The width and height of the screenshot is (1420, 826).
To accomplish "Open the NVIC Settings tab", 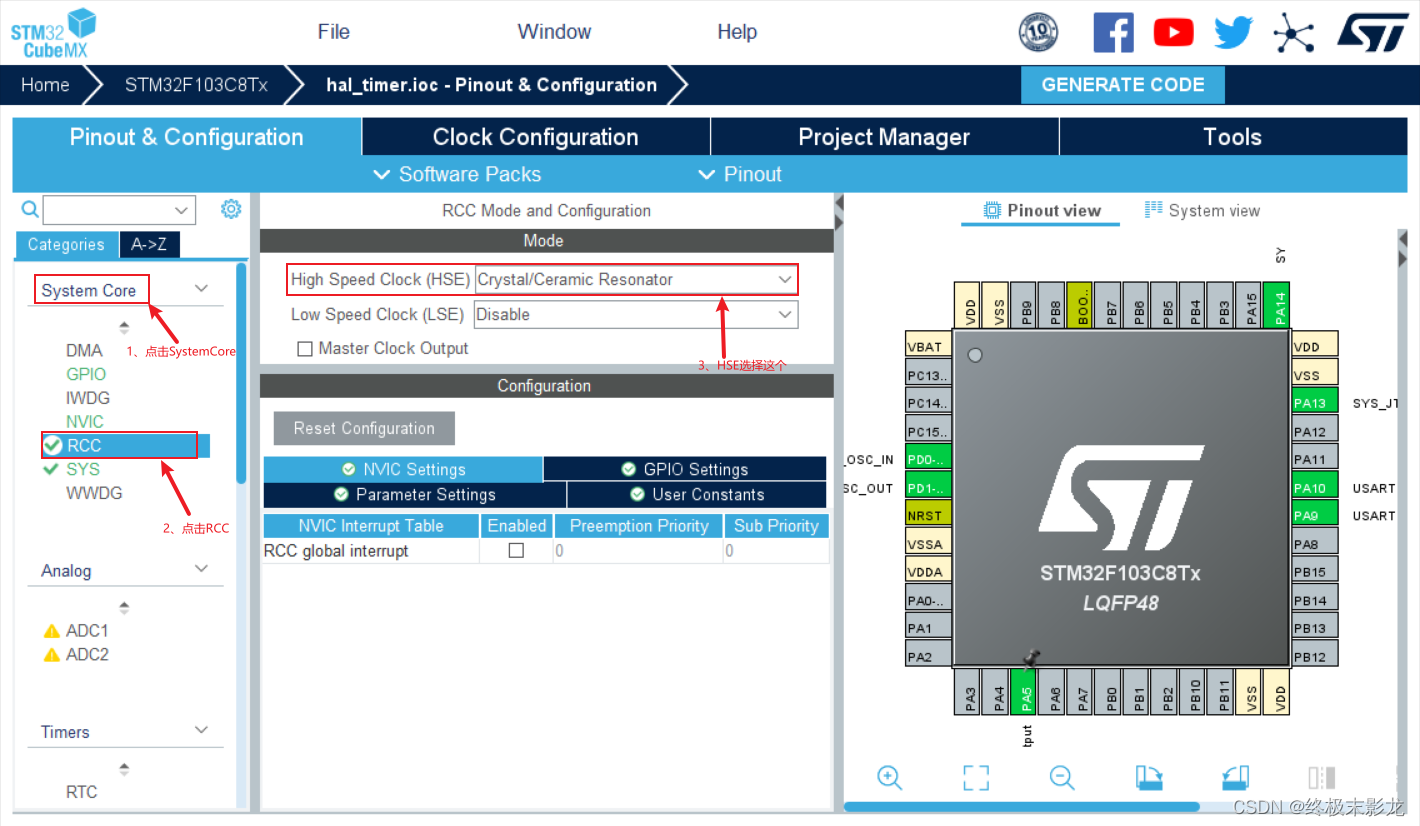I will (x=403, y=469).
